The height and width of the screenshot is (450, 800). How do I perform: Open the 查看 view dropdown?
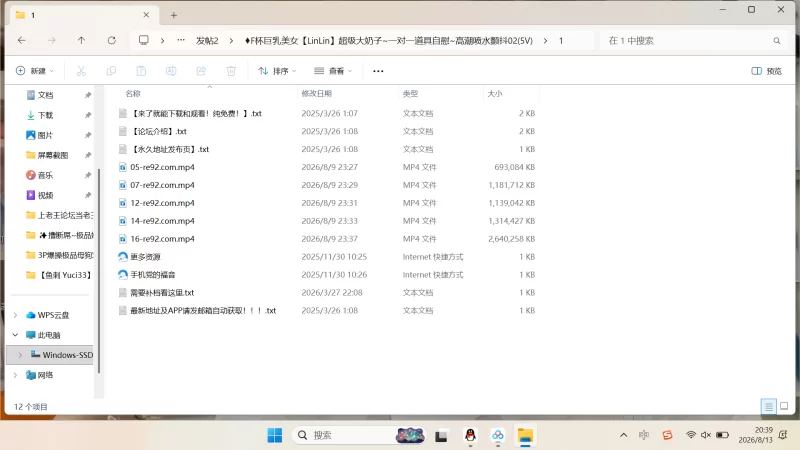[x=333, y=71]
